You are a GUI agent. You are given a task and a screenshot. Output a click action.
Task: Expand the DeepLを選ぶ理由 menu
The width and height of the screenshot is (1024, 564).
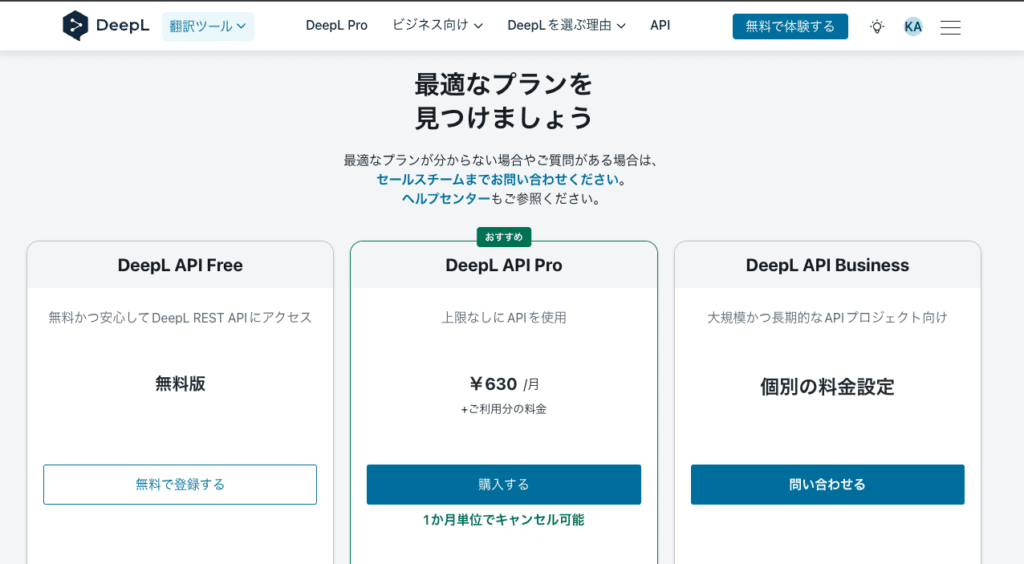[566, 25]
